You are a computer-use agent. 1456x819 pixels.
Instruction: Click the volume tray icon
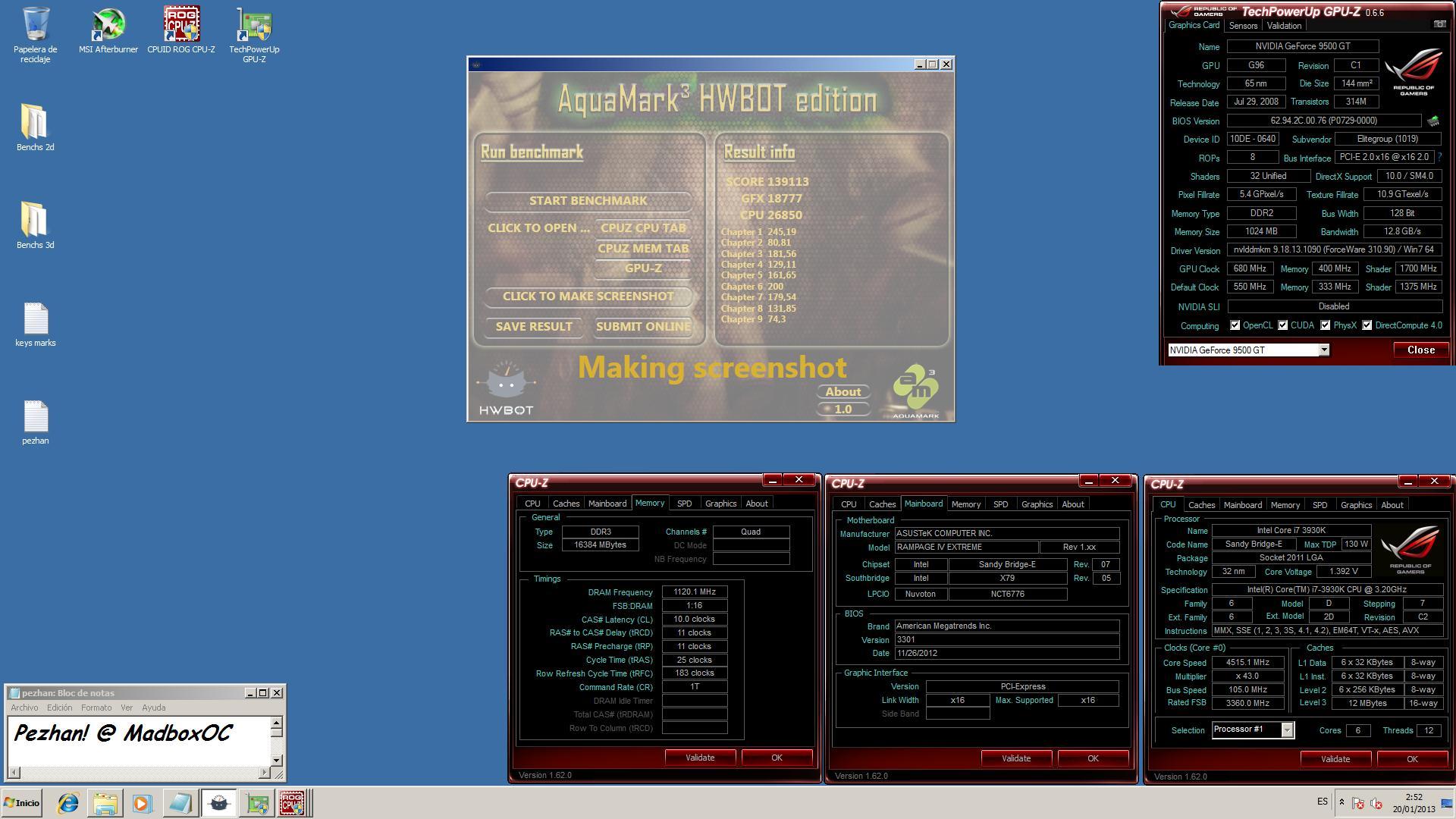[x=1376, y=803]
